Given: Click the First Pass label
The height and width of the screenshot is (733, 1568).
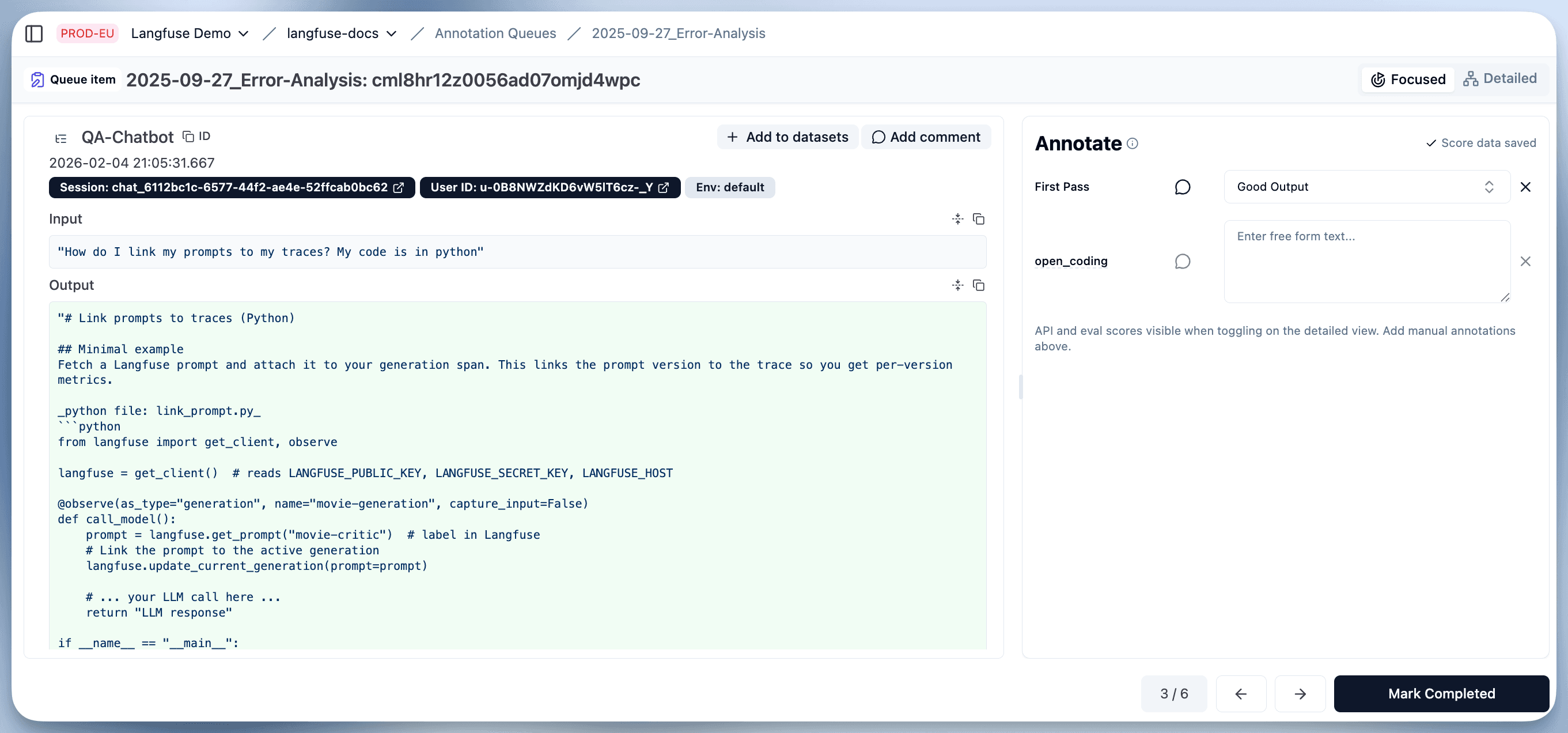Looking at the screenshot, I should tap(1062, 187).
